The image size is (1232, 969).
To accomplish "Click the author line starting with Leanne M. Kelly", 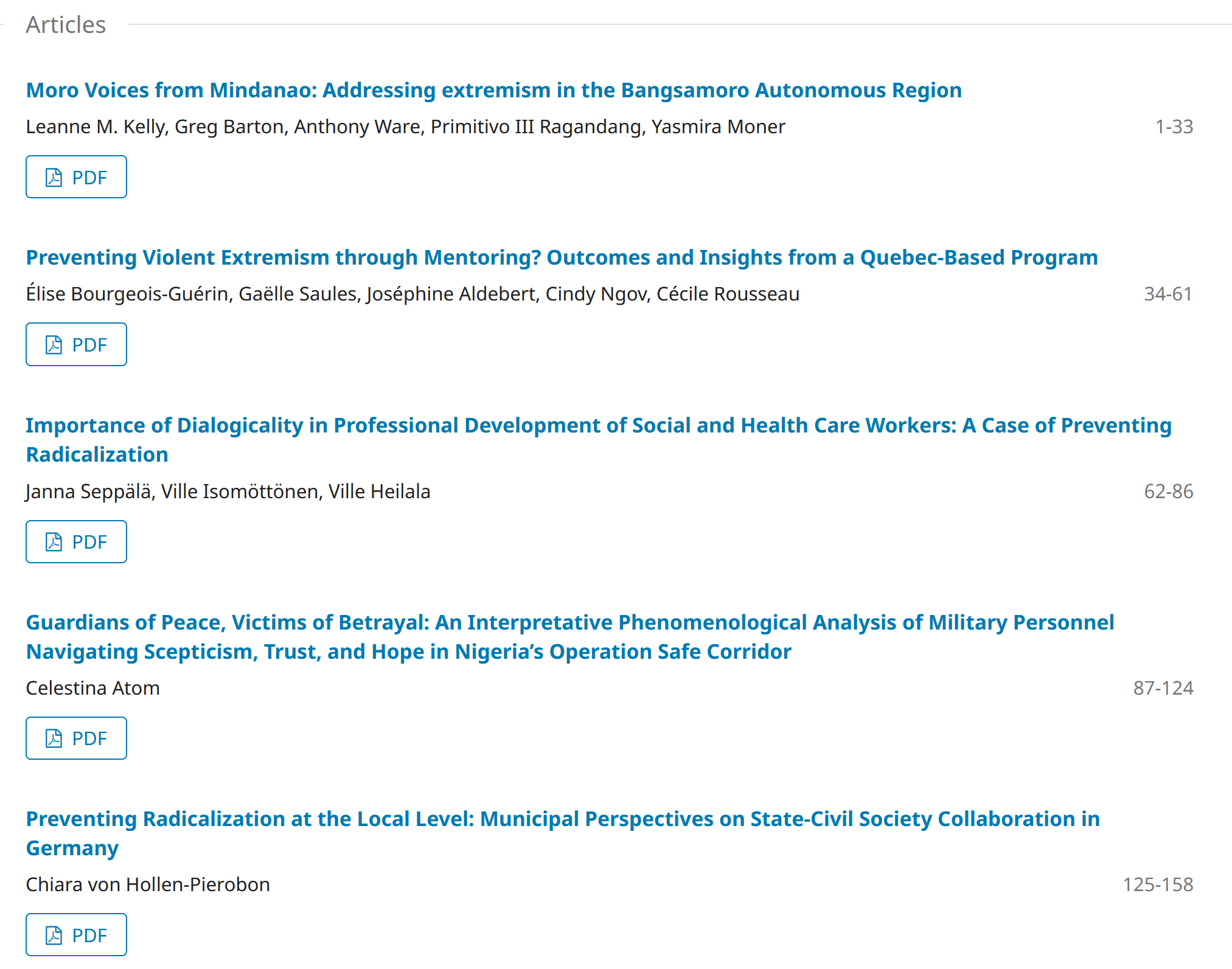I will tap(405, 127).
